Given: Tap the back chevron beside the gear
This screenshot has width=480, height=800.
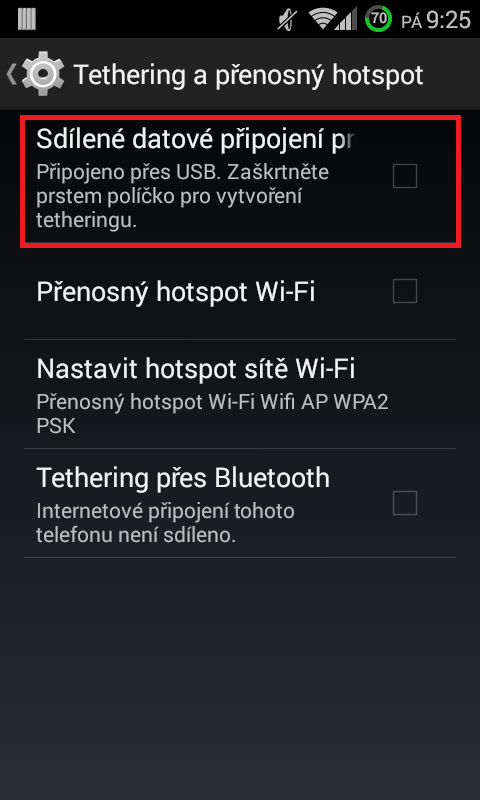Looking at the screenshot, I should [x=11, y=74].
